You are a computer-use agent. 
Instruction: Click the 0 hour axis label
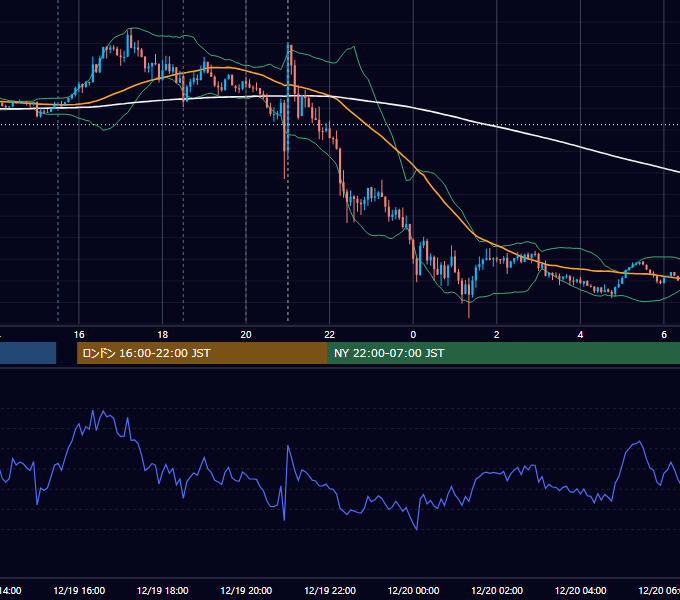pos(413,334)
